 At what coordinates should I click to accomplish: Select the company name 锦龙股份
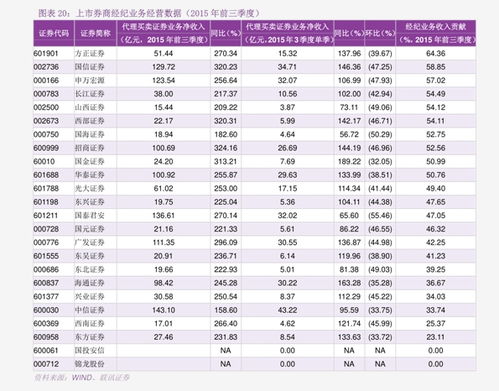tap(89, 364)
